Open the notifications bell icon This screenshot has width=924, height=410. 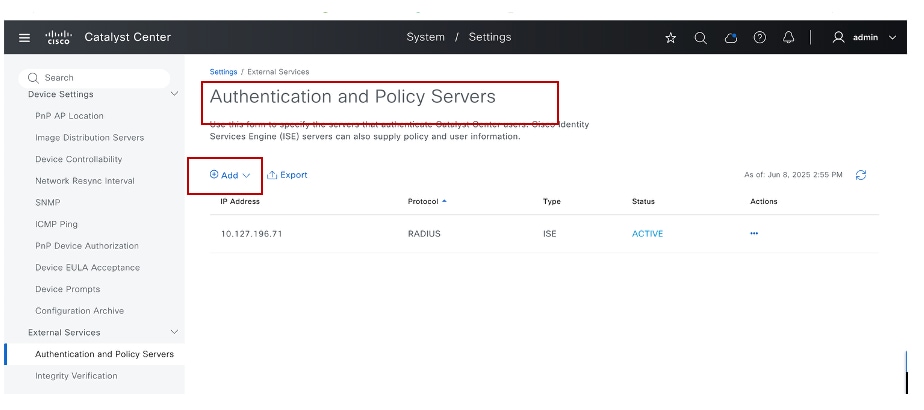pyautogui.click(x=788, y=37)
